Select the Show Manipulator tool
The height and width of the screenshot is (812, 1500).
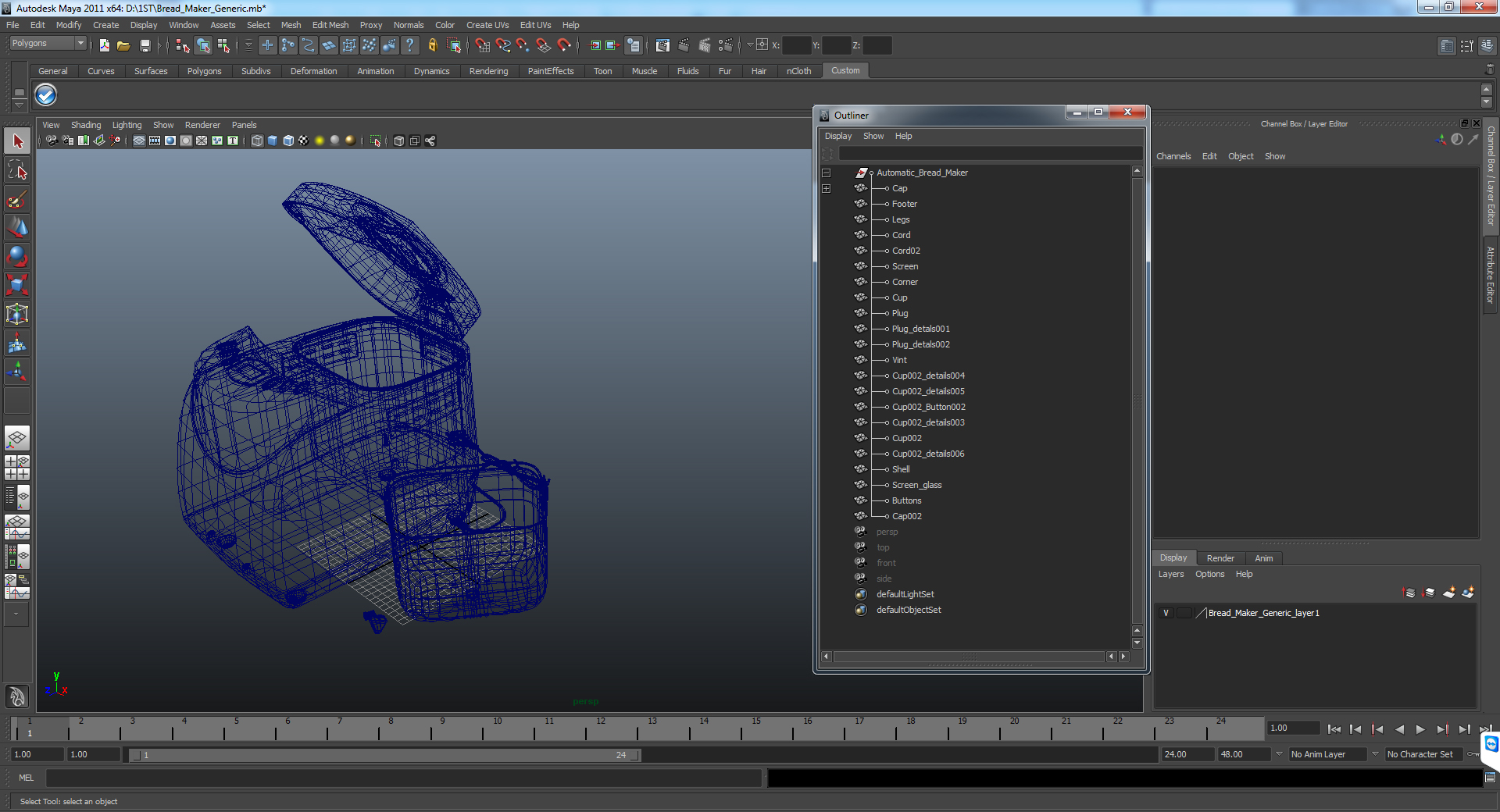click(x=17, y=372)
